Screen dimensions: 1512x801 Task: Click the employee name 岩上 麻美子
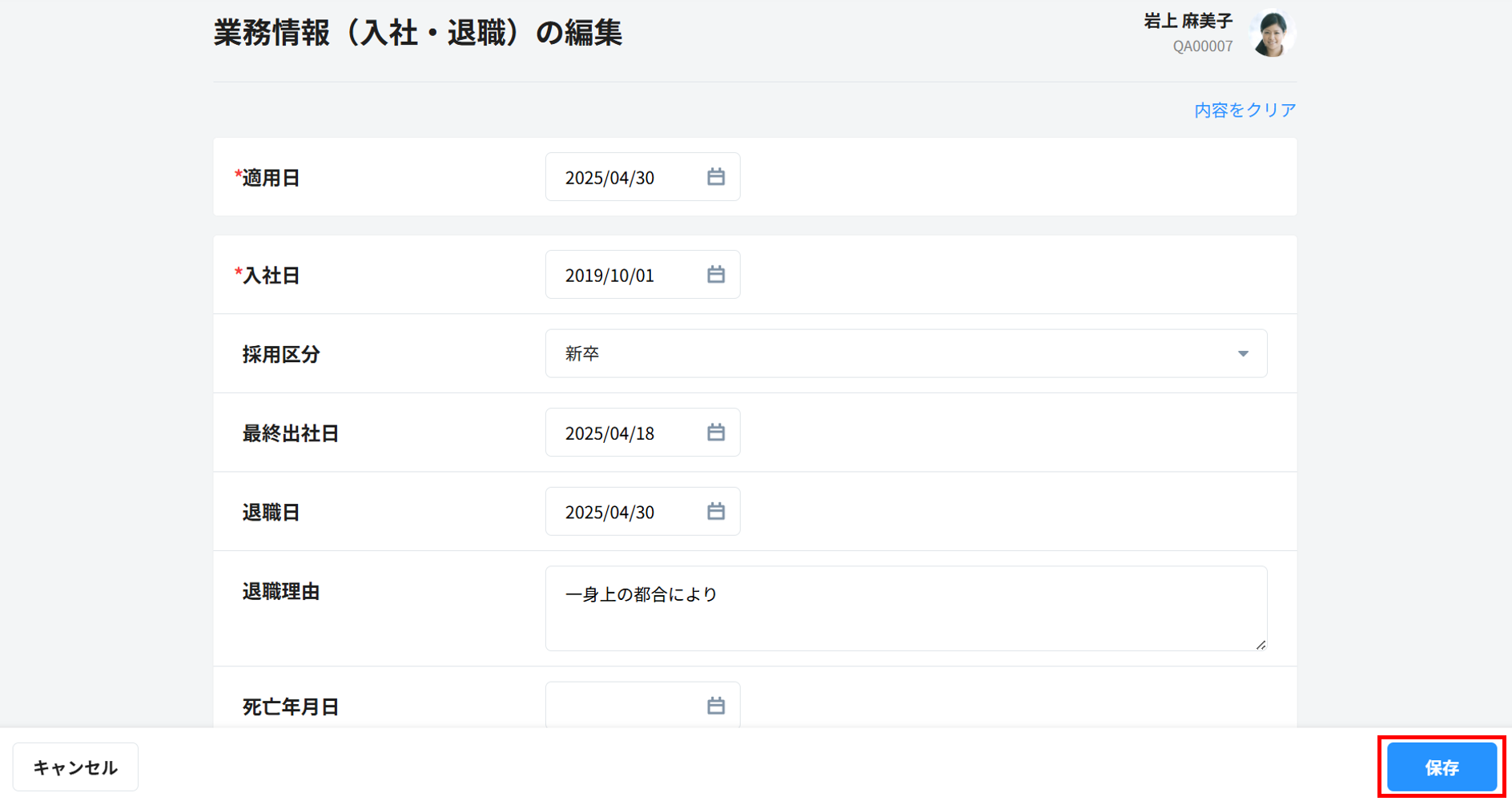pyautogui.click(x=1188, y=22)
